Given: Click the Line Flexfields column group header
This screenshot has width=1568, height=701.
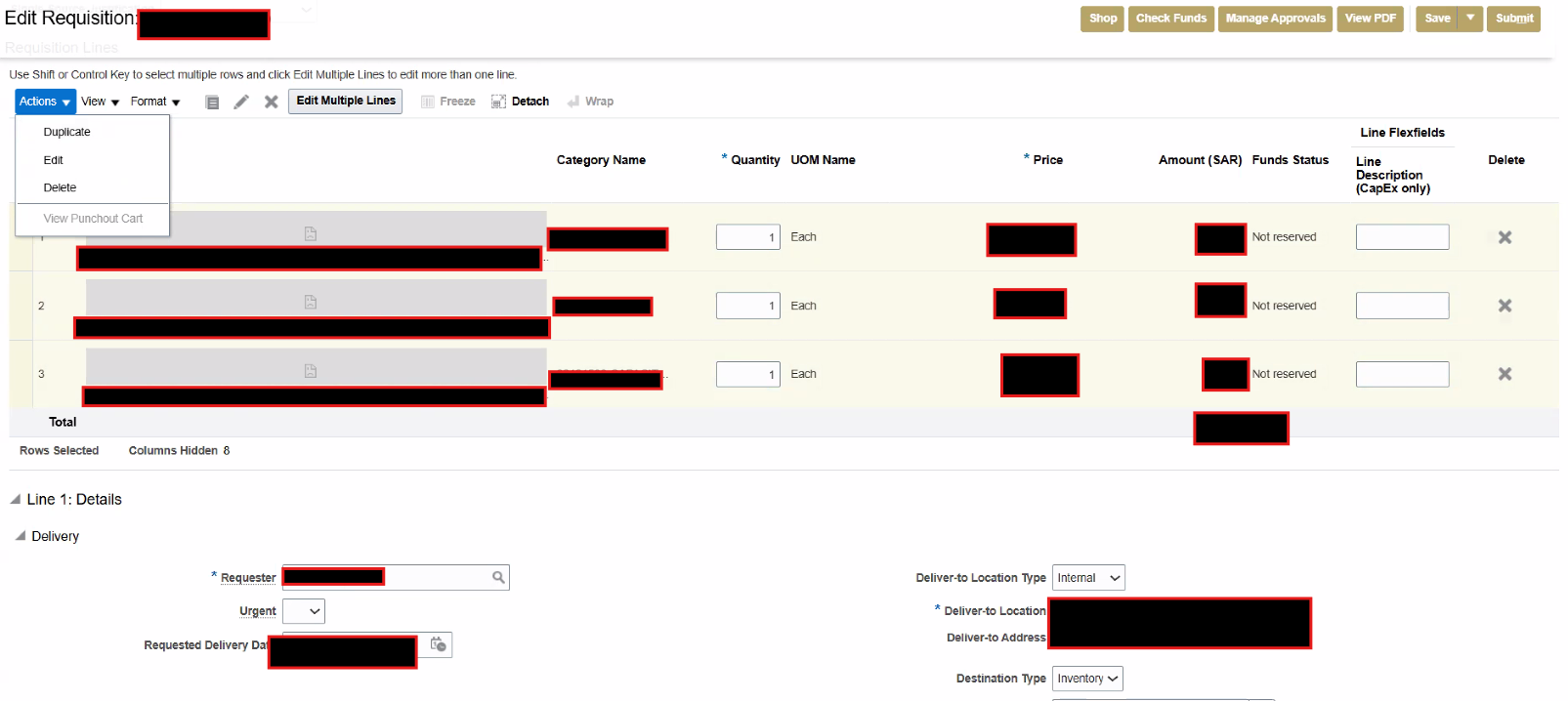Looking at the screenshot, I should click(x=1402, y=133).
